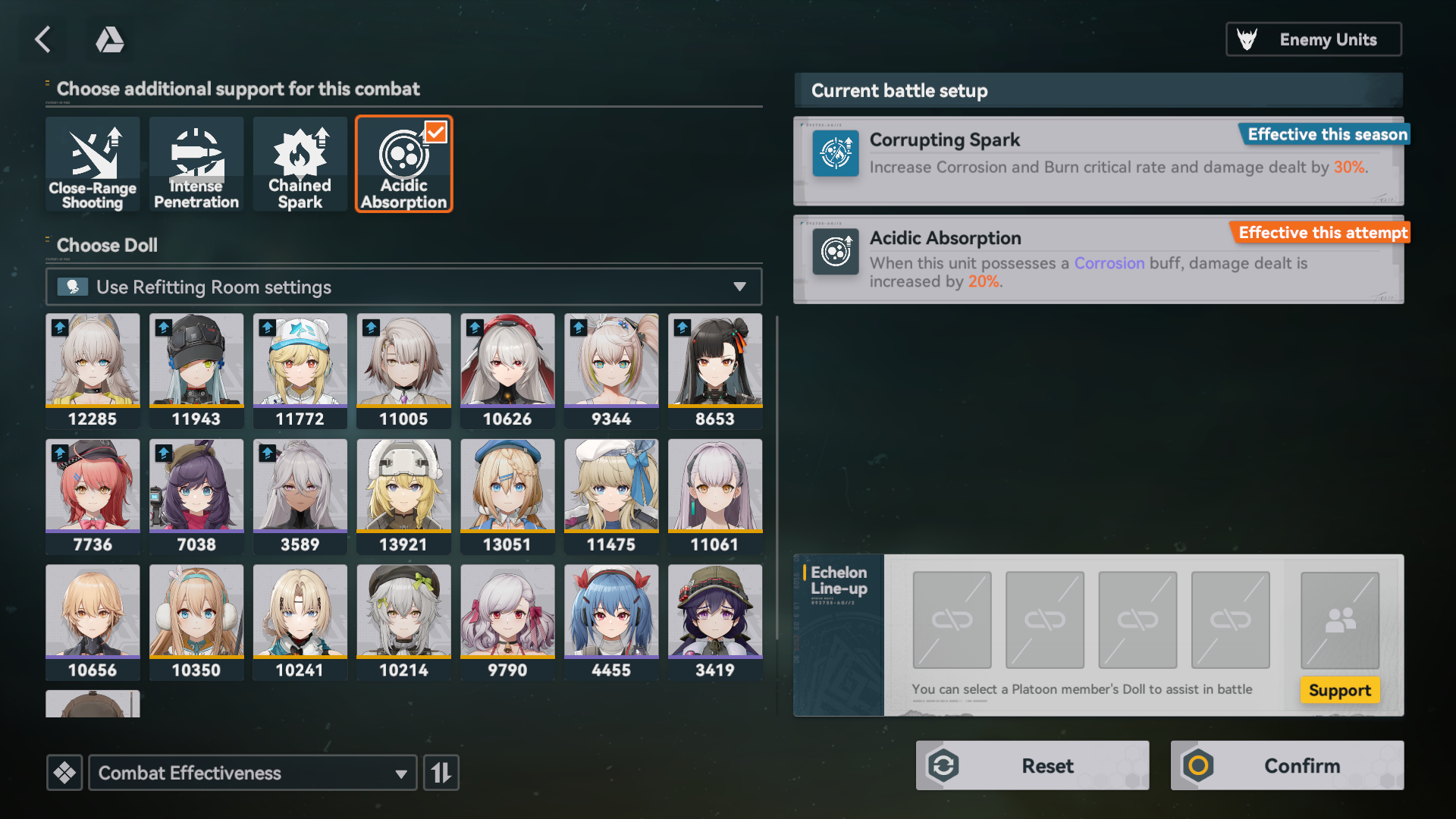
Task: Click the dropdown arrow of Refitting Room settings
Action: coord(739,287)
